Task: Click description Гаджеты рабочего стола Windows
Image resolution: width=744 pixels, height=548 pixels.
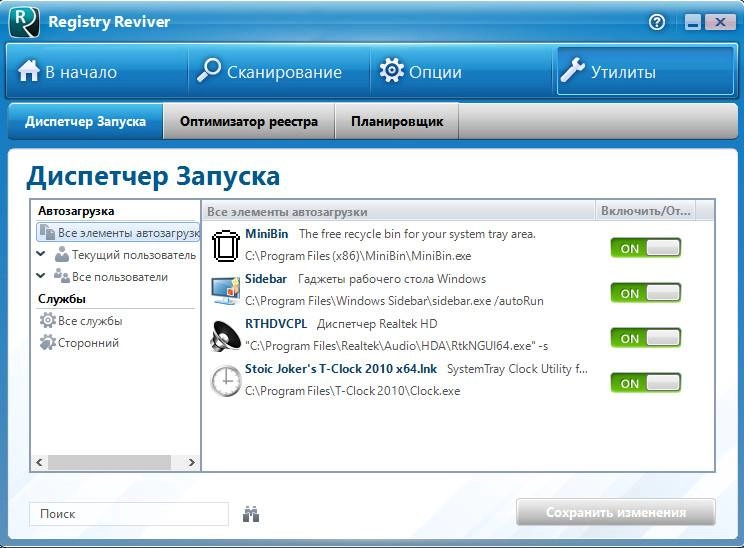Action: point(392,279)
